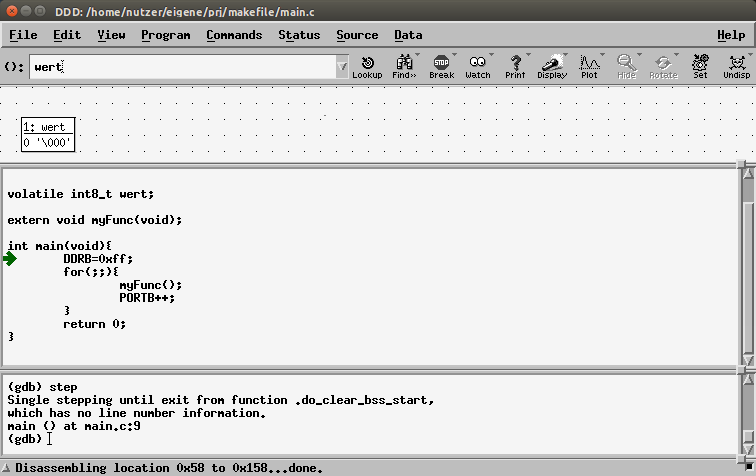The height and width of the screenshot is (476, 756).
Task: Open the Display button's small dropdown arrow
Action: [566, 54]
